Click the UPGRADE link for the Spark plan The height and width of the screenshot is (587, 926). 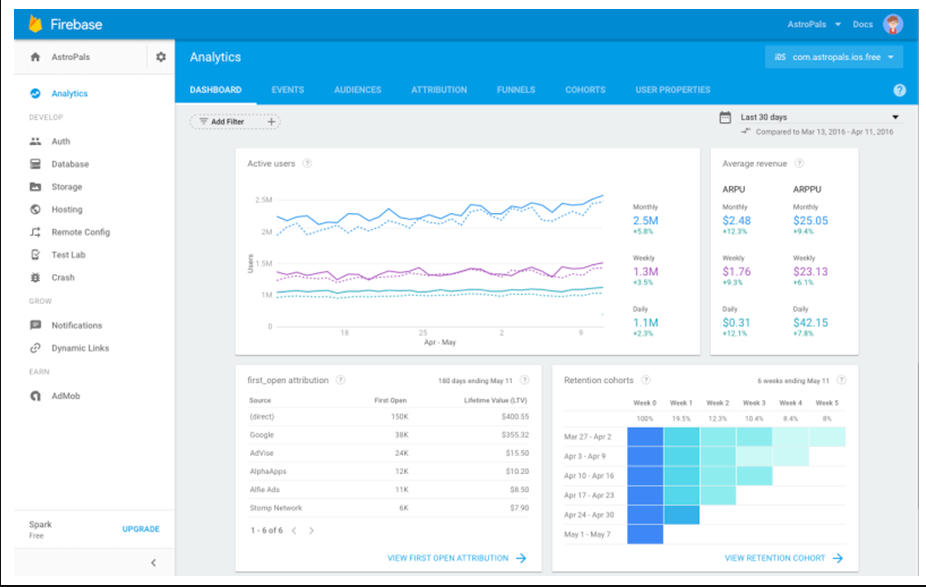click(x=140, y=528)
